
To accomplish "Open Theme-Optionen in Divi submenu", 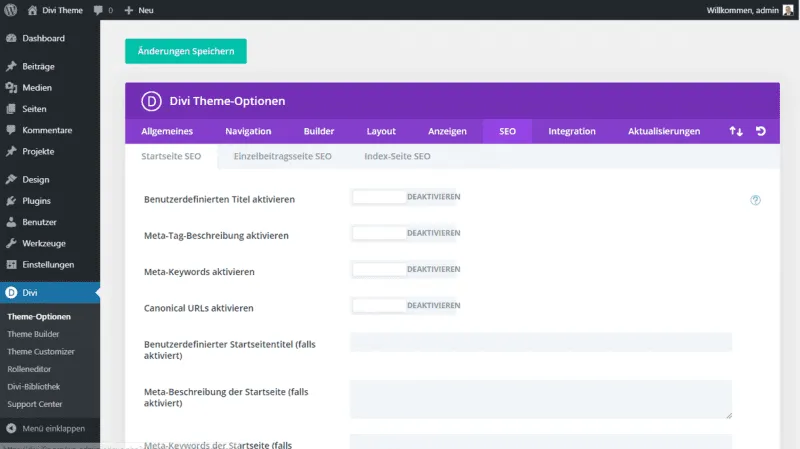I will [x=39, y=317].
